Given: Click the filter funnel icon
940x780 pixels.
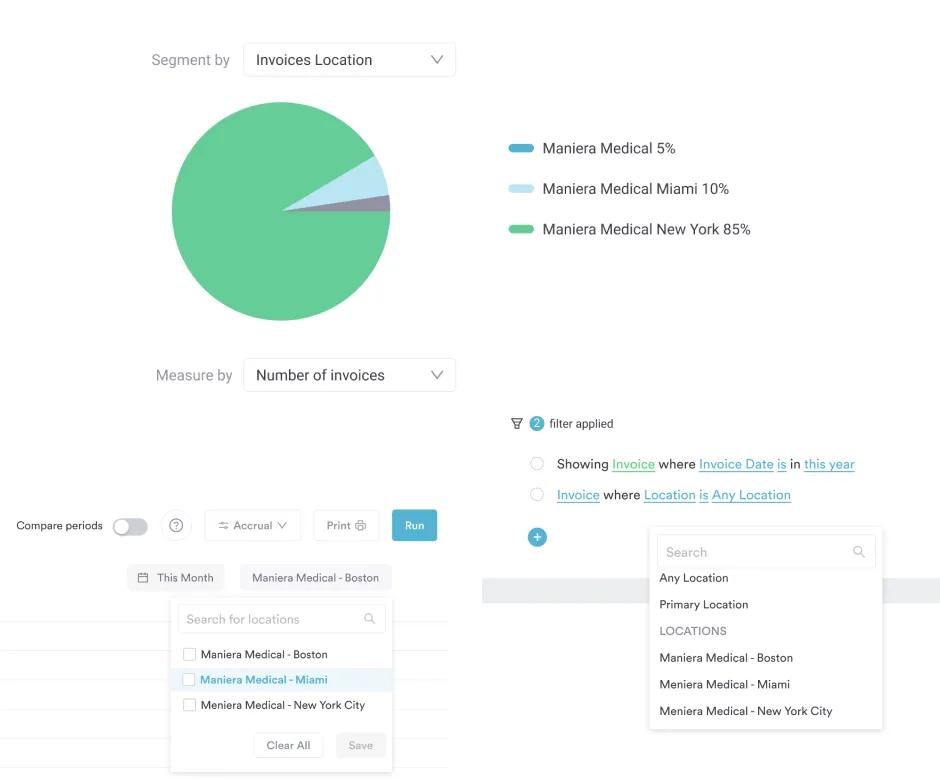Looking at the screenshot, I should tap(516, 423).
